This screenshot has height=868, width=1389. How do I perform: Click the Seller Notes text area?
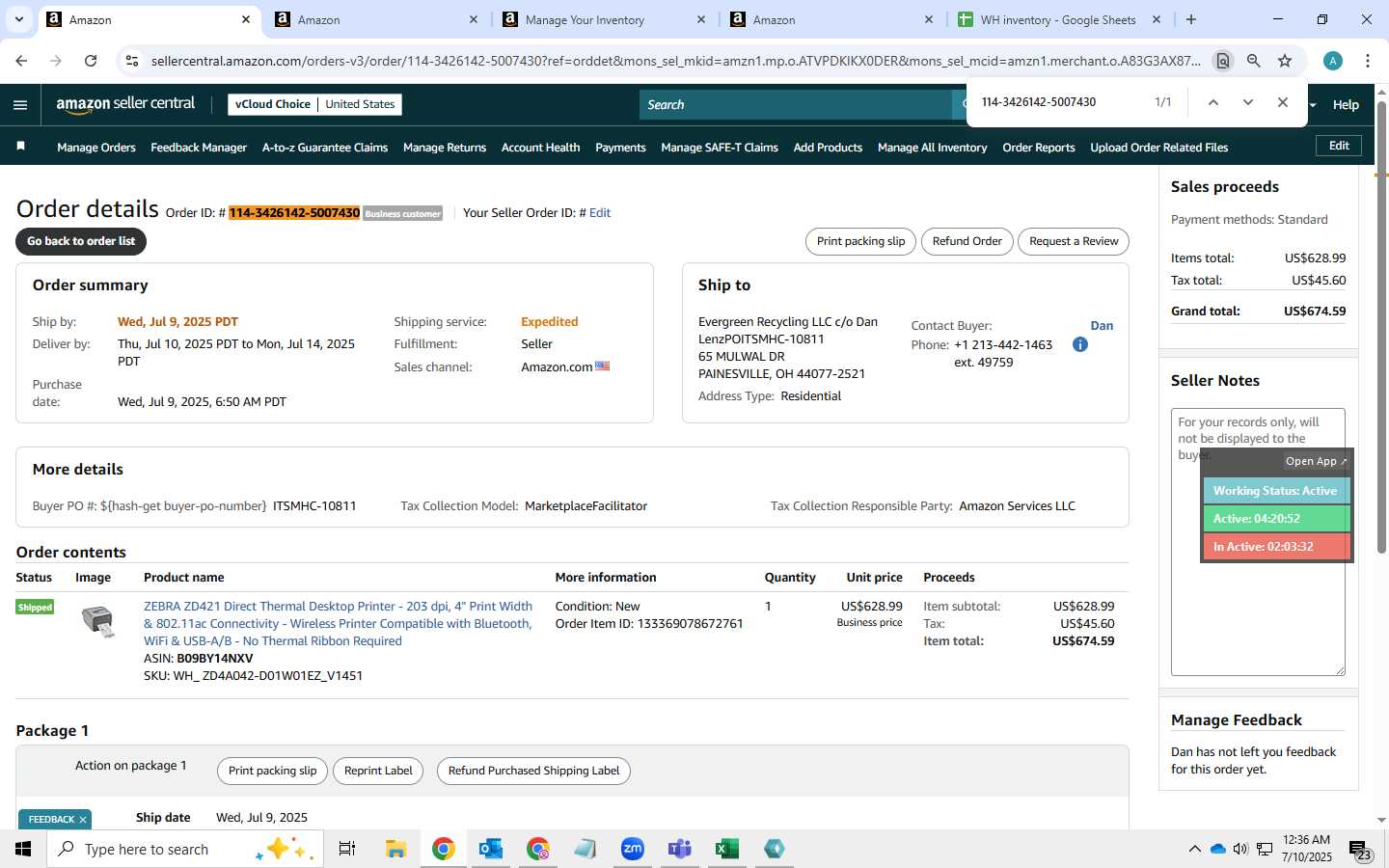pyautogui.click(x=1258, y=542)
